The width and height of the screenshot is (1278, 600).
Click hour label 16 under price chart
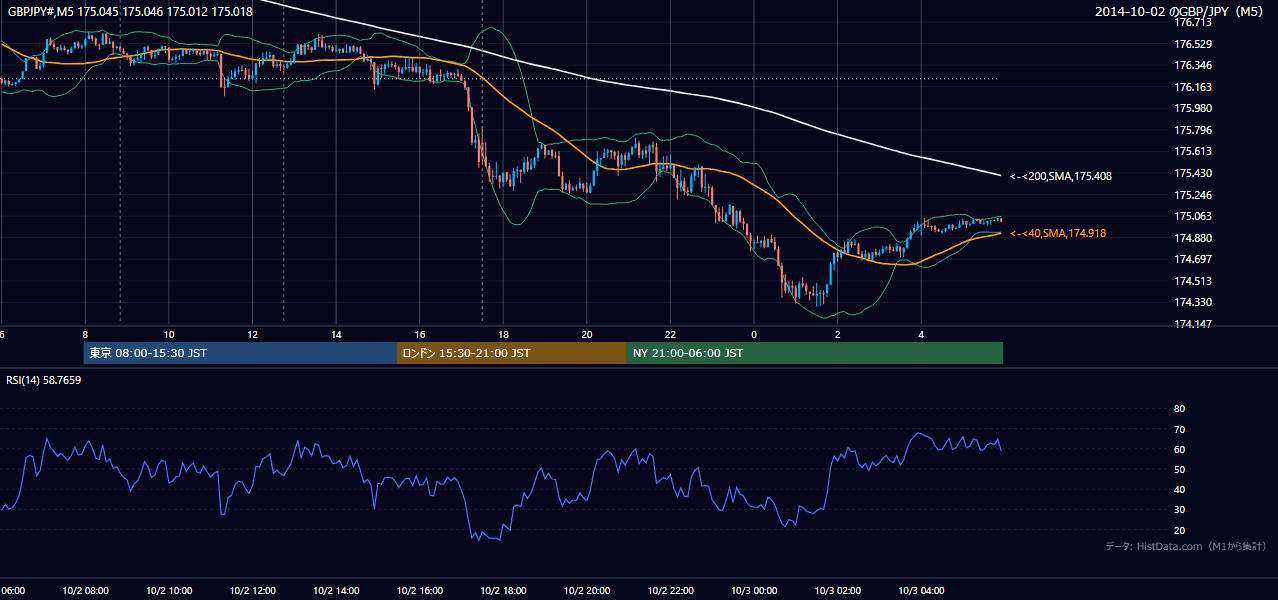[420, 334]
